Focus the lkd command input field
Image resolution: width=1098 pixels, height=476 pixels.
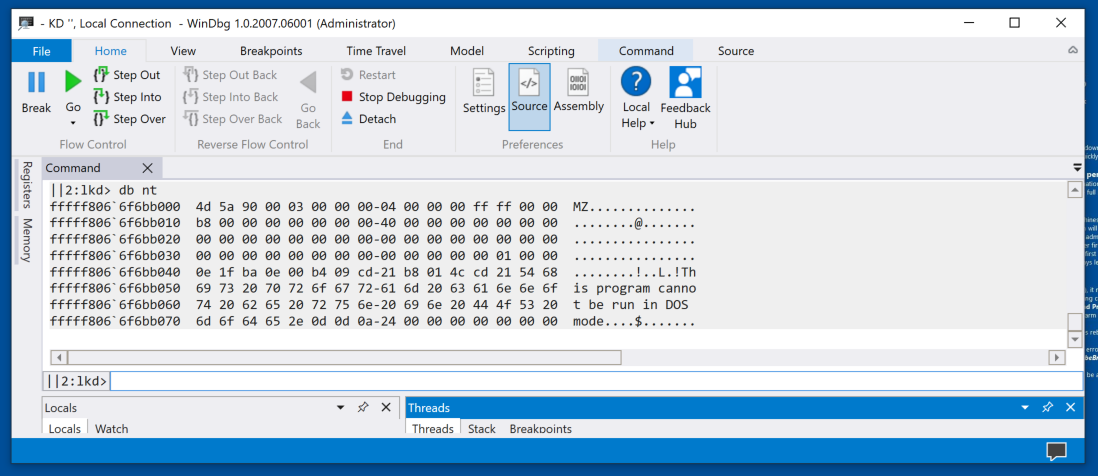tap(596, 381)
